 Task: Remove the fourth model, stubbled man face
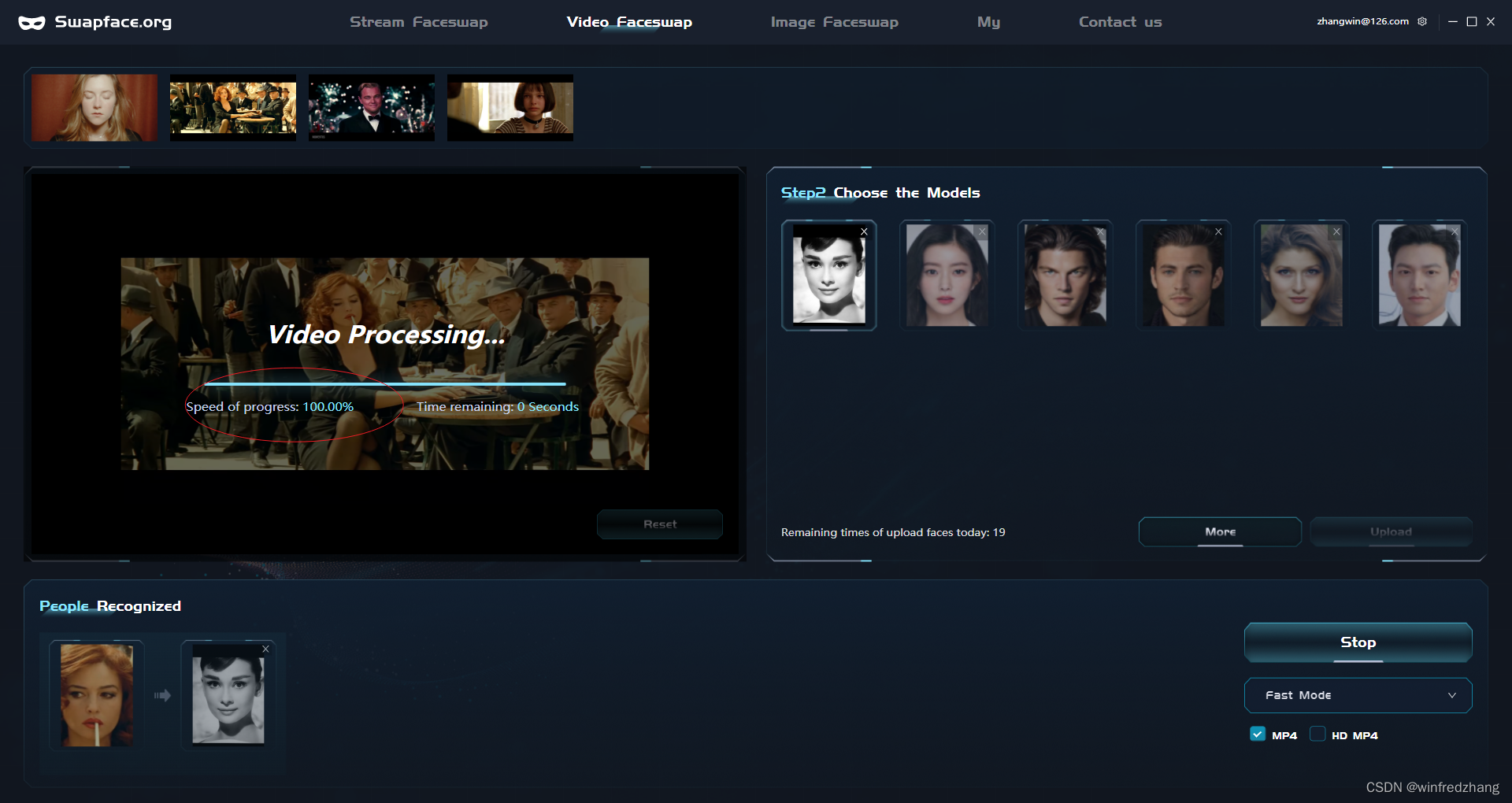coord(1218,231)
